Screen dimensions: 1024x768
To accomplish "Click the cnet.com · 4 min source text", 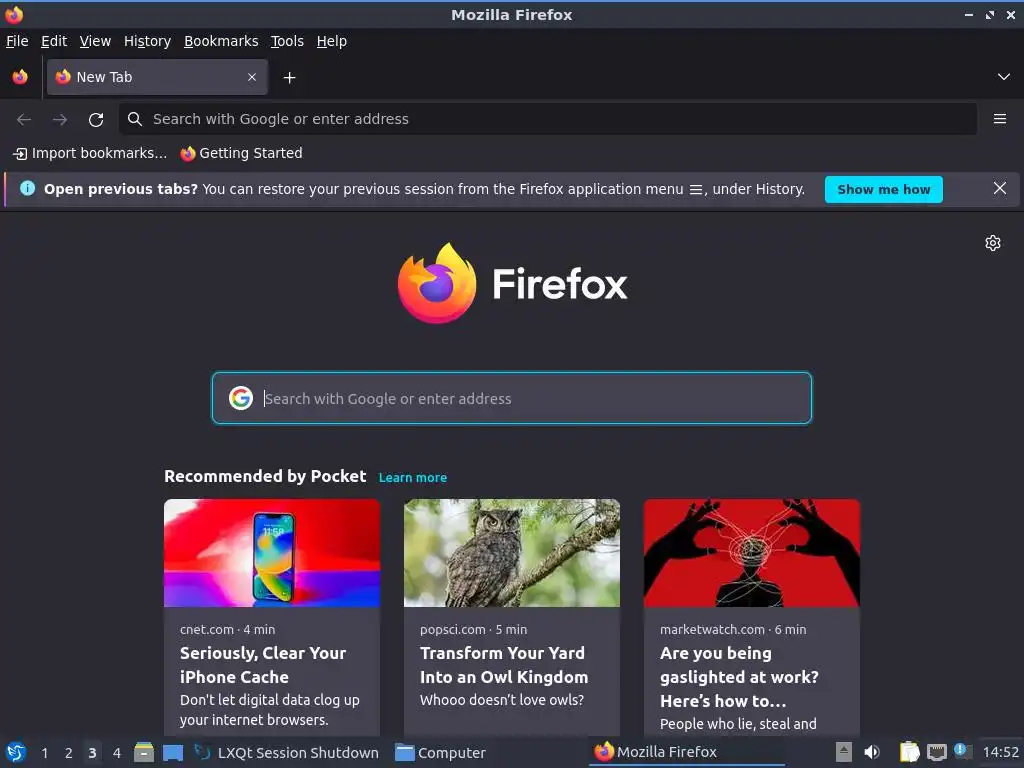I will pyautogui.click(x=227, y=630).
